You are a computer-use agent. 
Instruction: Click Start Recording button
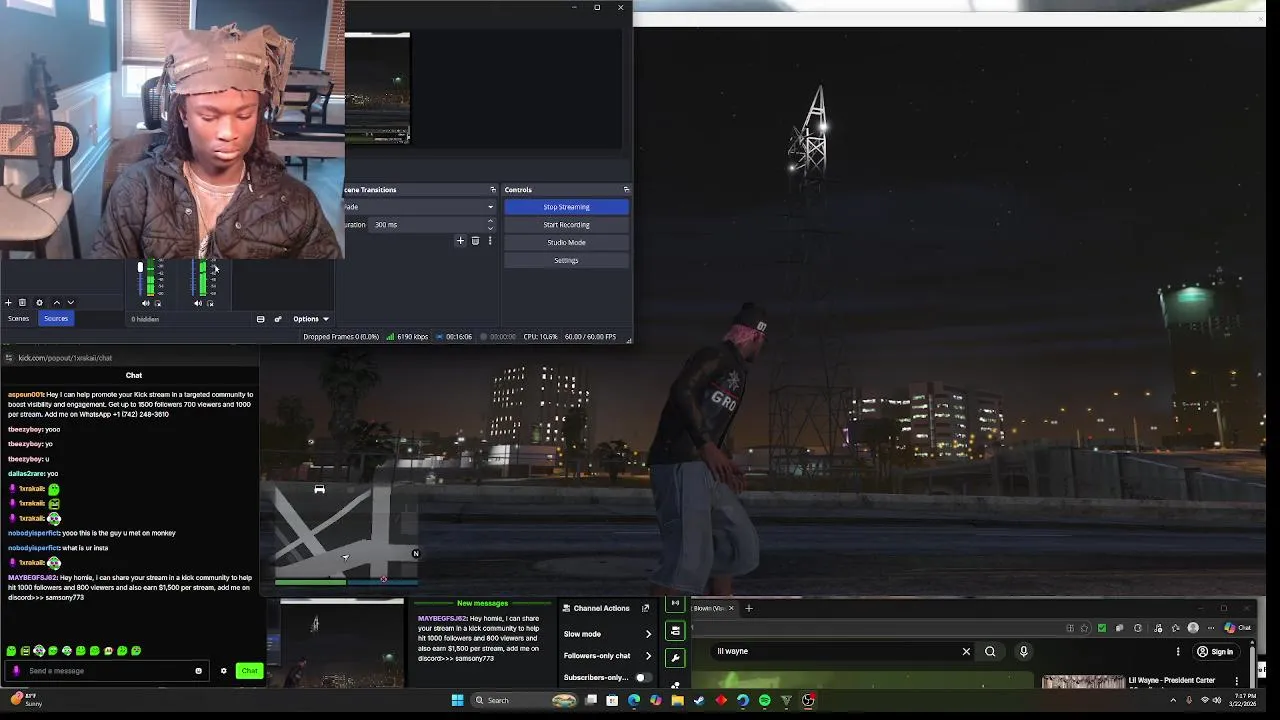coord(566,225)
